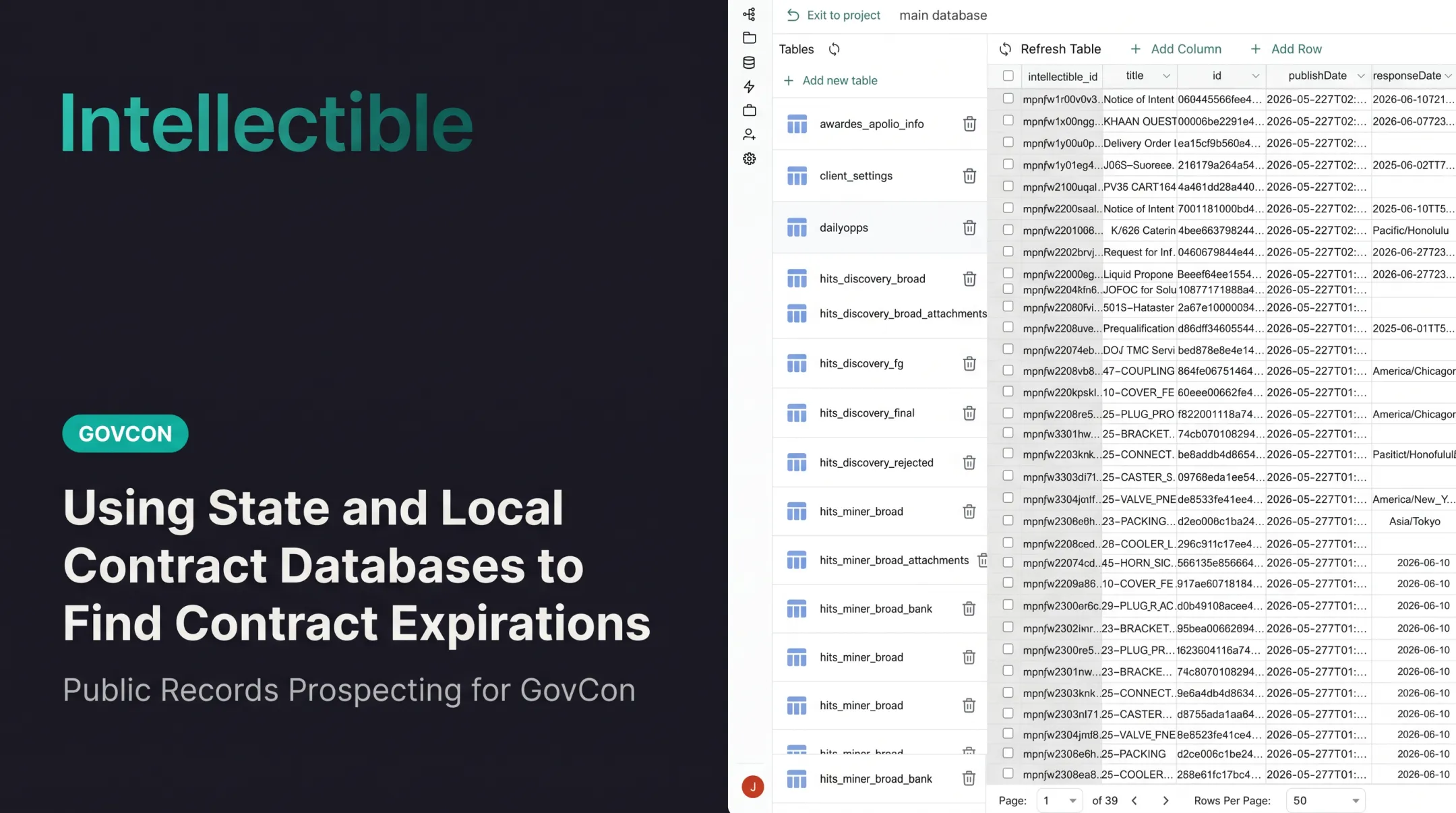Open the responseDate column dropdown arrow
The height and width of the screenshot is (813, 1456).
[x=1448, y=76]
